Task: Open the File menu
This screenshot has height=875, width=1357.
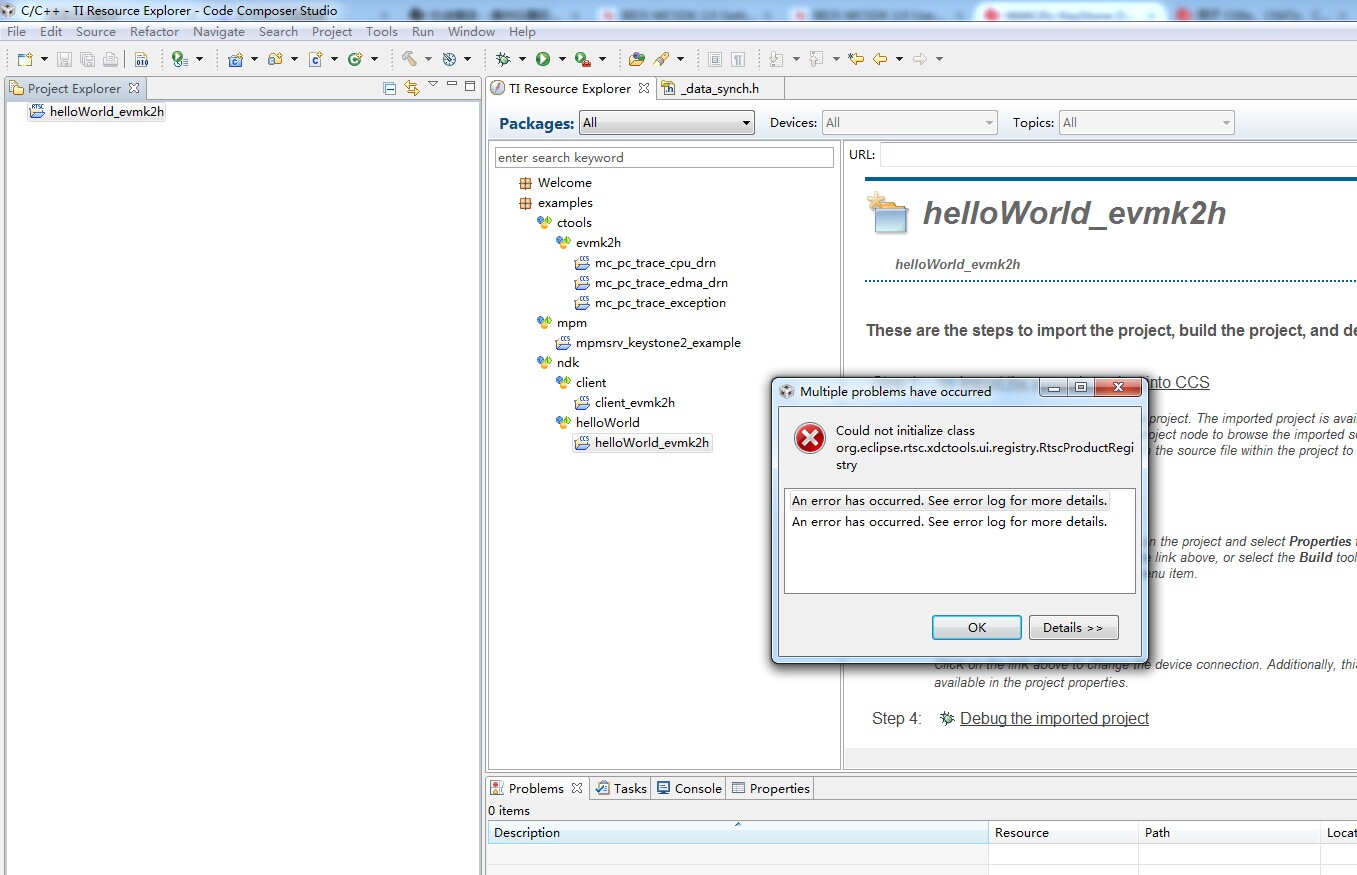Action: pyautogui.click(x=16, y=32)
